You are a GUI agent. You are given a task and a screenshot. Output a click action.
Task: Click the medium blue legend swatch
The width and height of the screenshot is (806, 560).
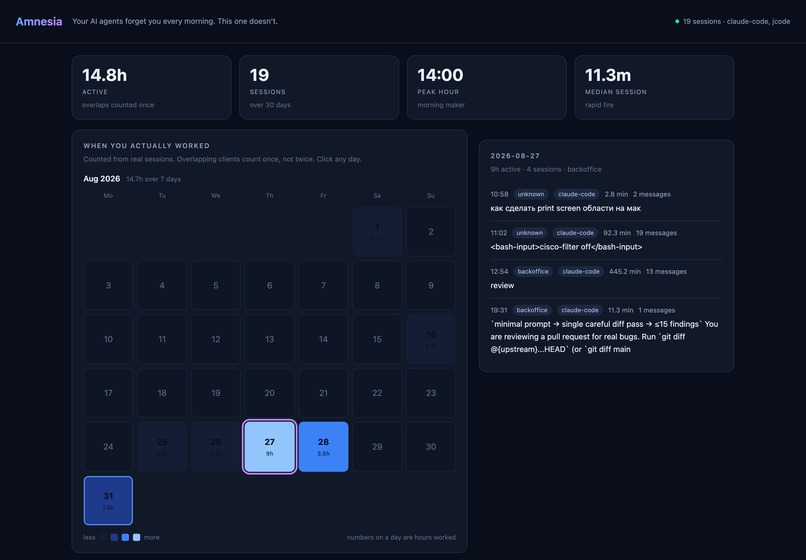[x=125, y=537]
